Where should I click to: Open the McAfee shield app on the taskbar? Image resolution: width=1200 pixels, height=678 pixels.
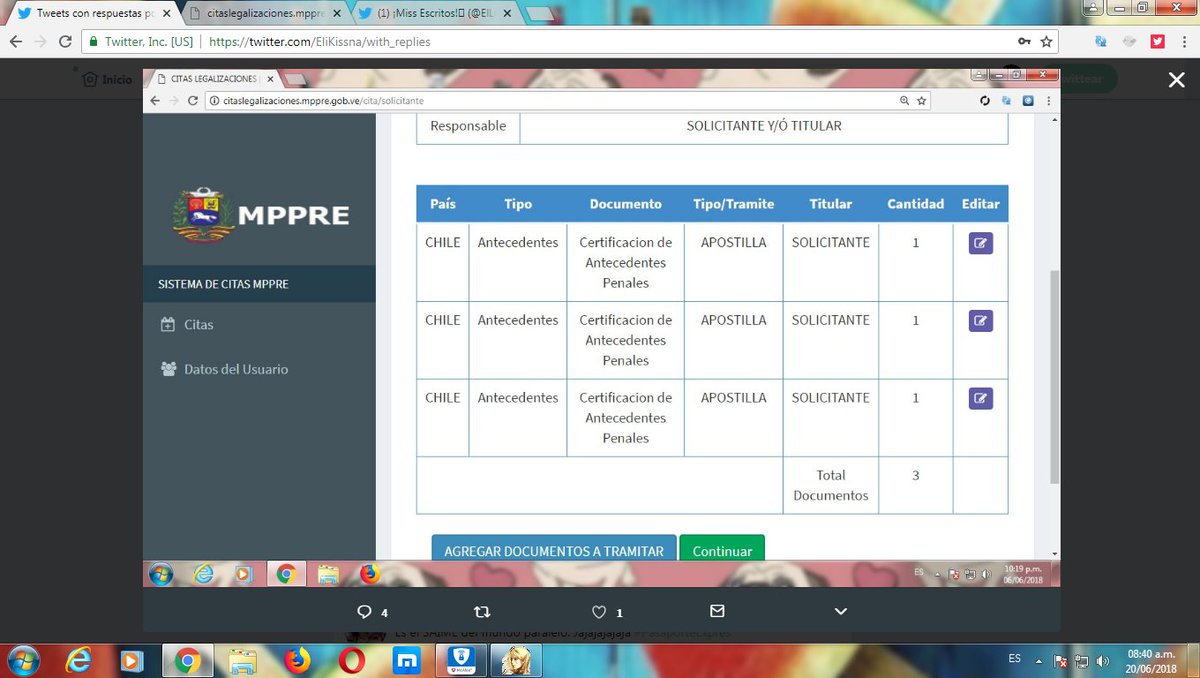pyautogui.click(x=460, y=661)
